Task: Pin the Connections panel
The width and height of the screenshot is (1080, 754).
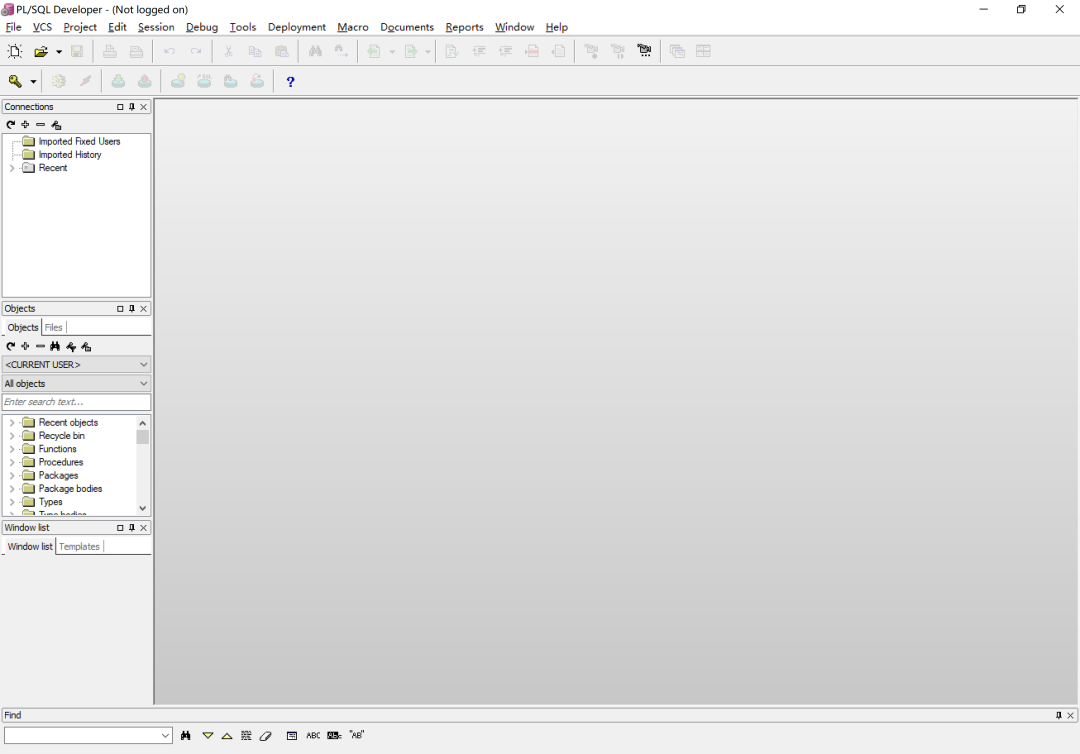Action: [132, 107]
